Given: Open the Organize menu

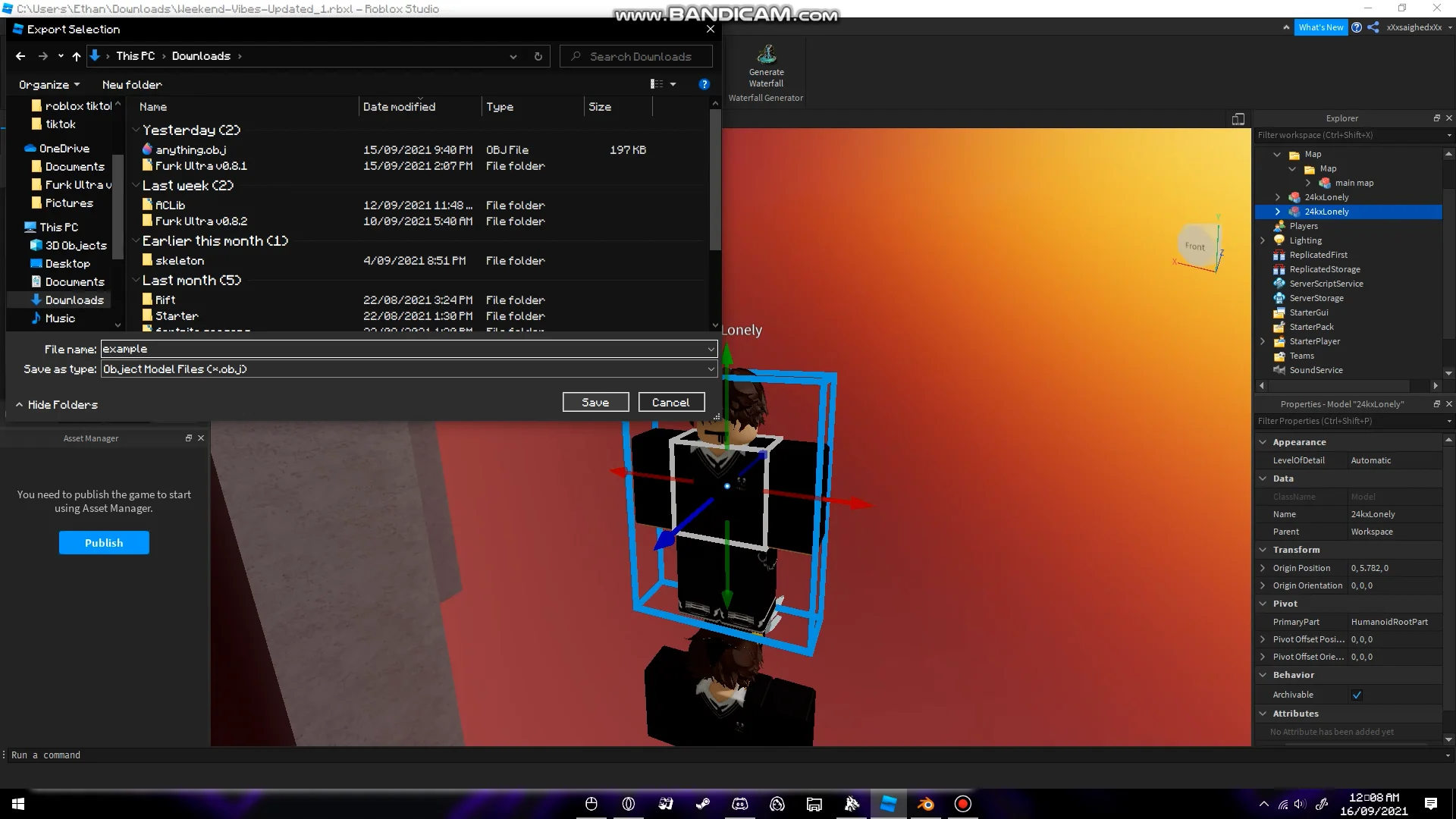Looking at the screenshot, I should pyautogui.click(x=49, y=85).
